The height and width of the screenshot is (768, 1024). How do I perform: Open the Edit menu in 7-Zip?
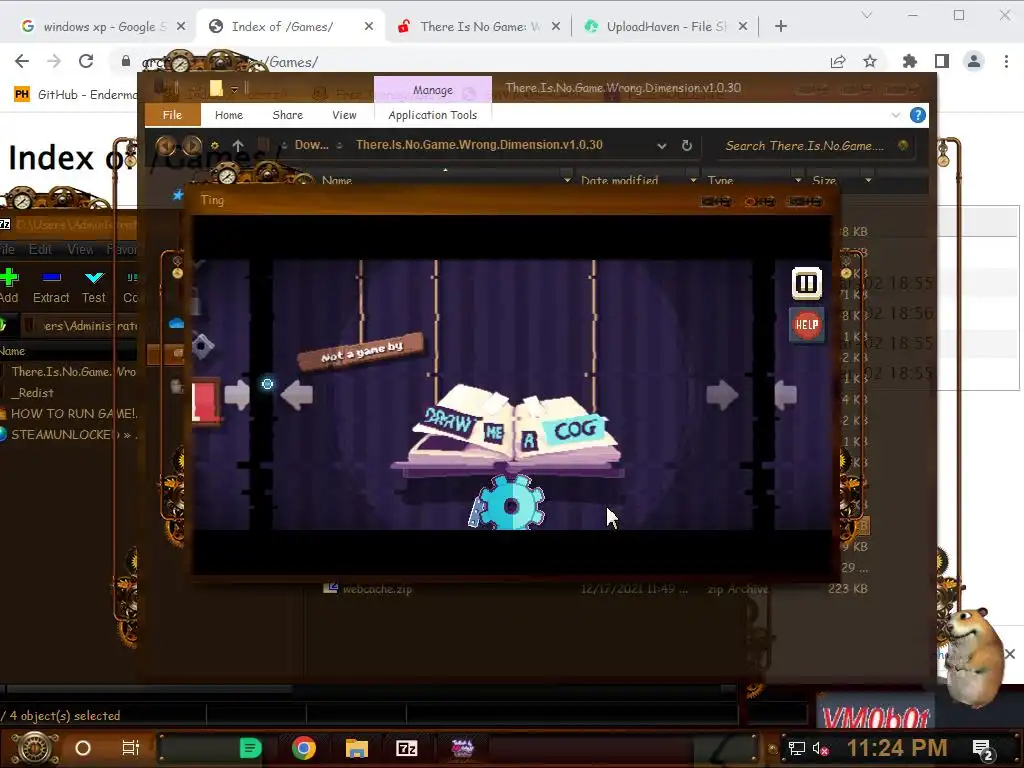tap(40, 249)
